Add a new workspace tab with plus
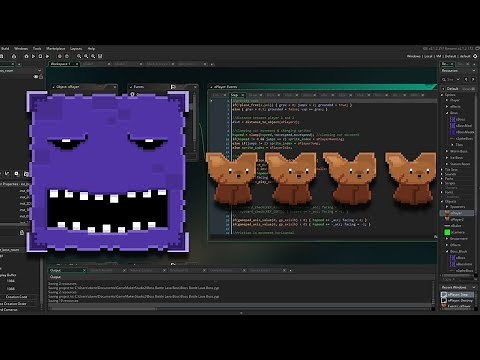 pyautogui.click(x=212, y=64)
